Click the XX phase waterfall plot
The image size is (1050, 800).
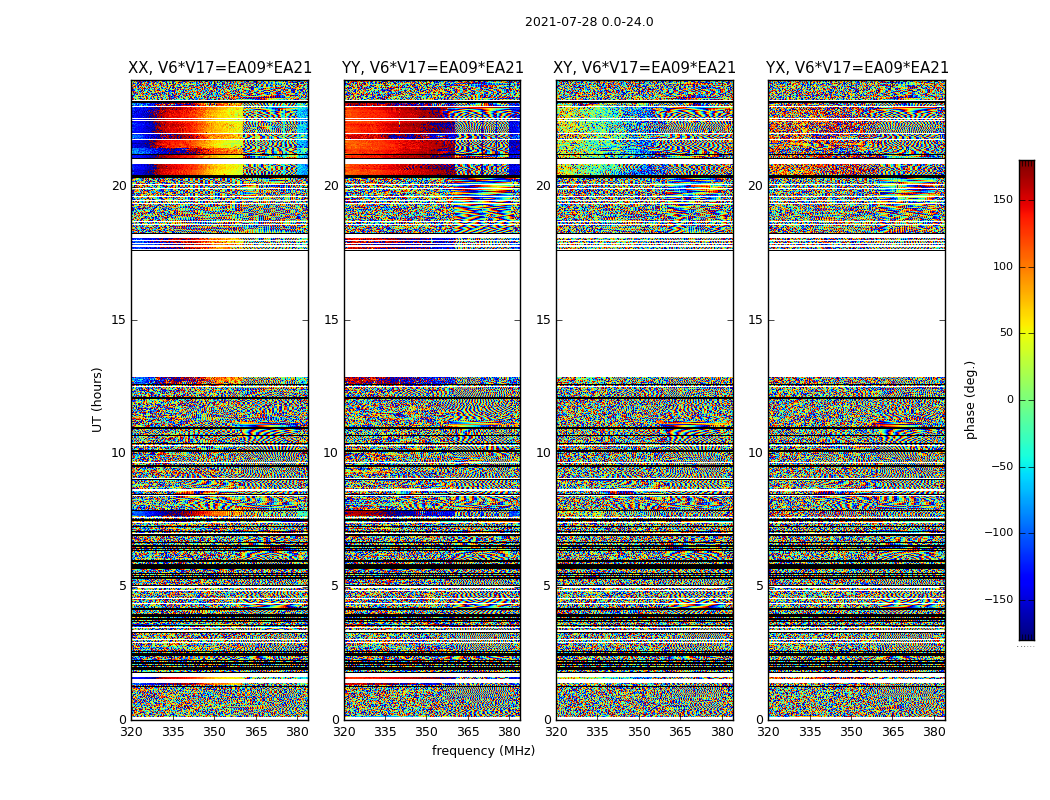point(220,400)
